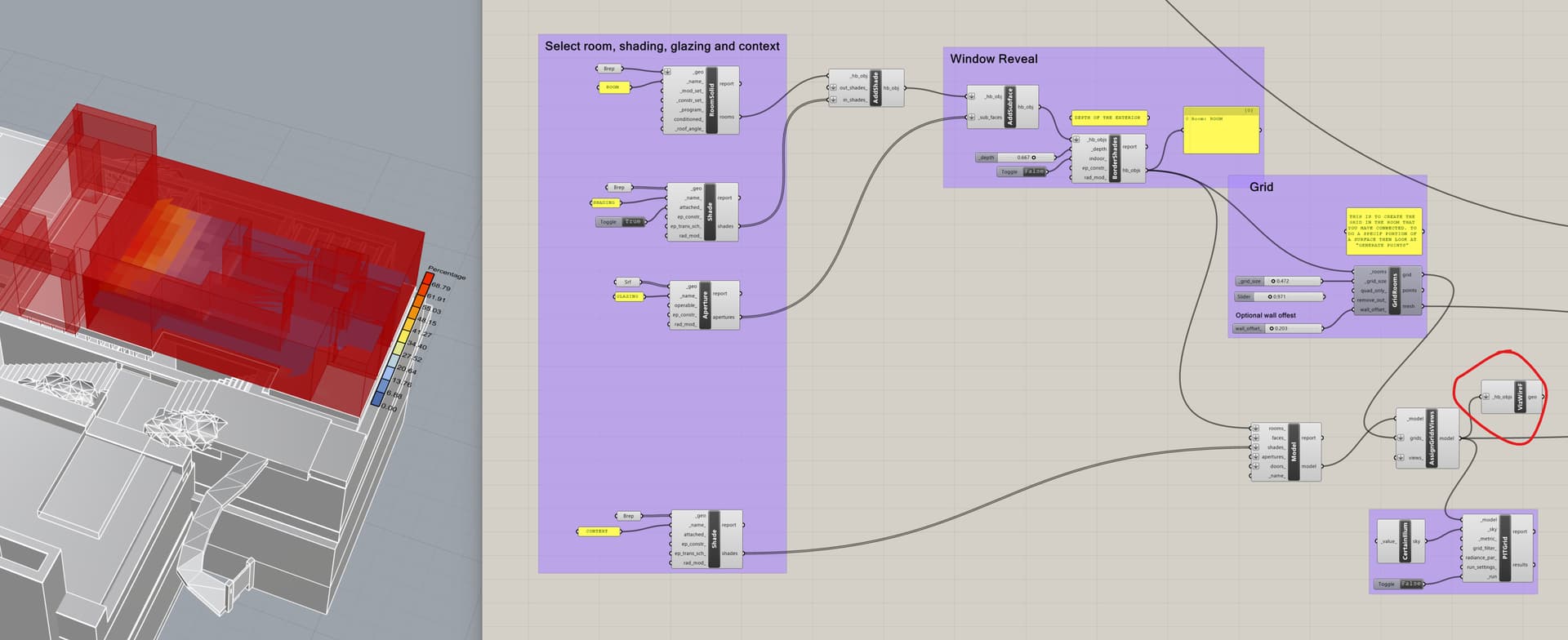Viewport: 1568px width, 640px height.
Task: Select the AssignGridsViews component name bar
Action: coord(1431,438)
